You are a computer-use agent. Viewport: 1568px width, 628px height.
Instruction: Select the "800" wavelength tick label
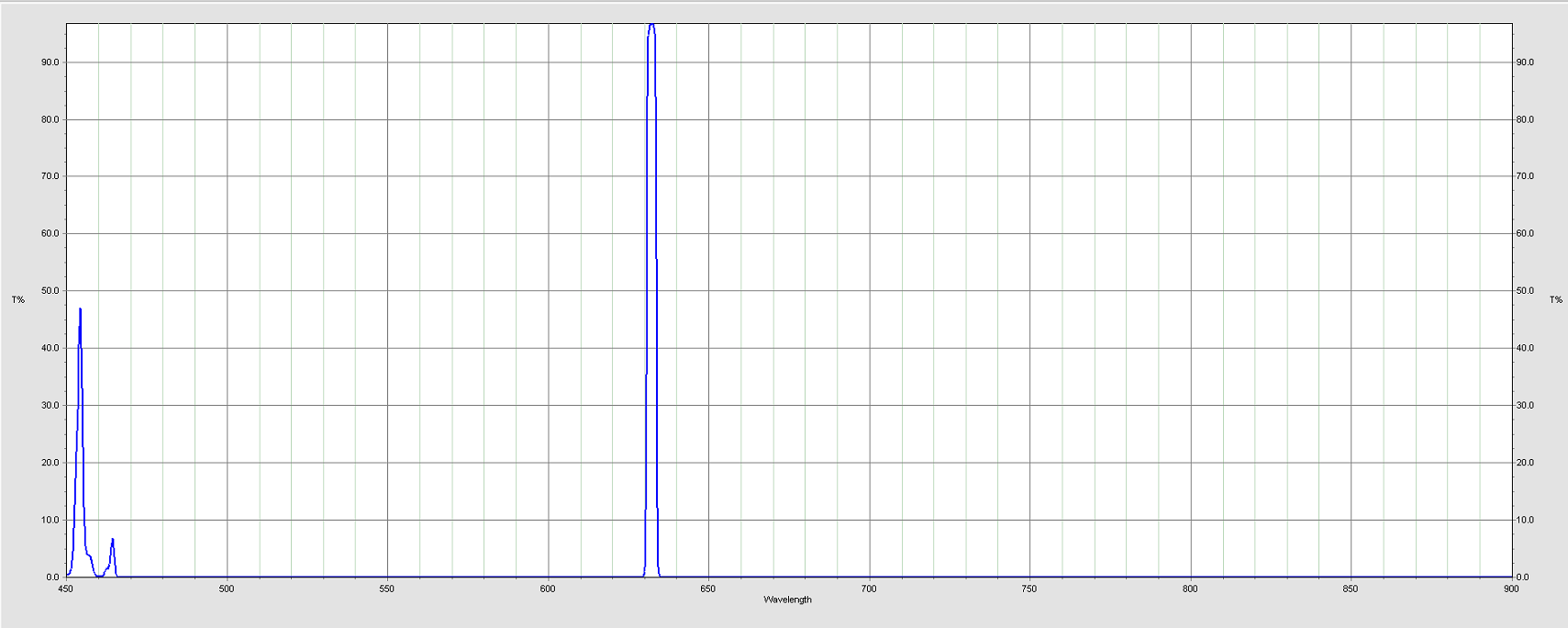[1190, 589]
